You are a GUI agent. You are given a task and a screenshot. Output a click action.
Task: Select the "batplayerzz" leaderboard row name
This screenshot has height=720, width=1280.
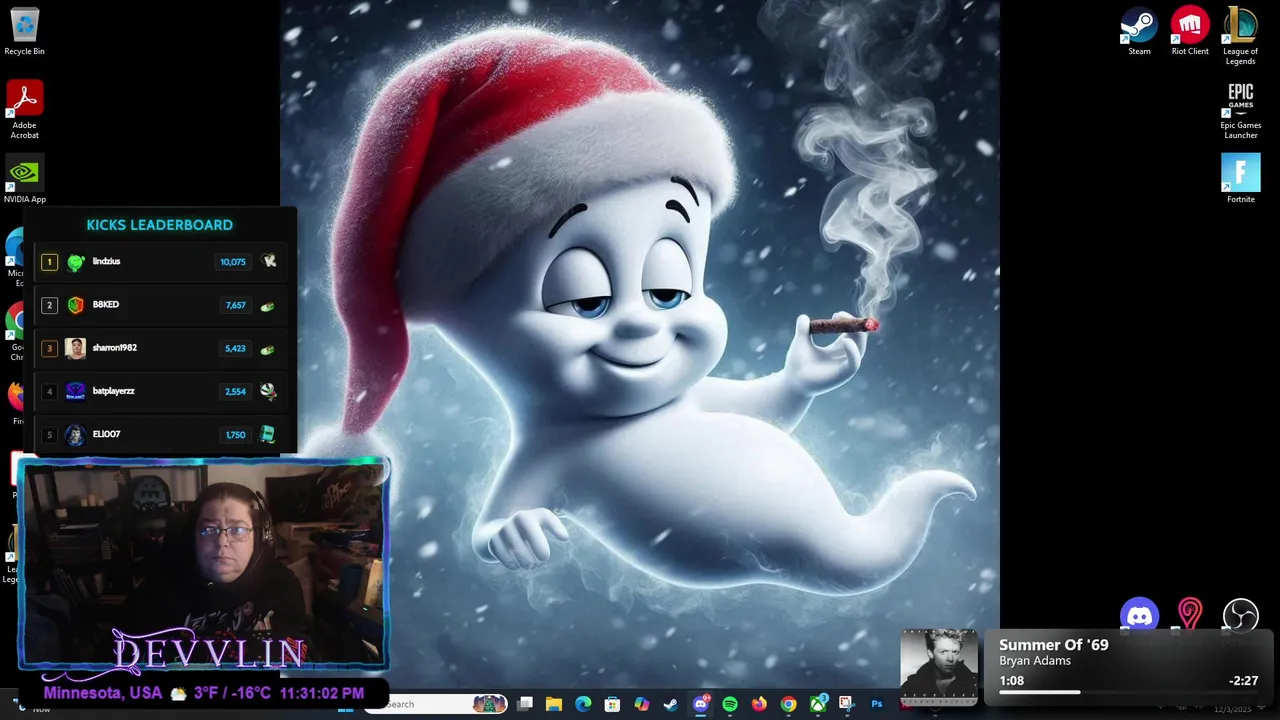pyautogui.click(x=113, y=391)
